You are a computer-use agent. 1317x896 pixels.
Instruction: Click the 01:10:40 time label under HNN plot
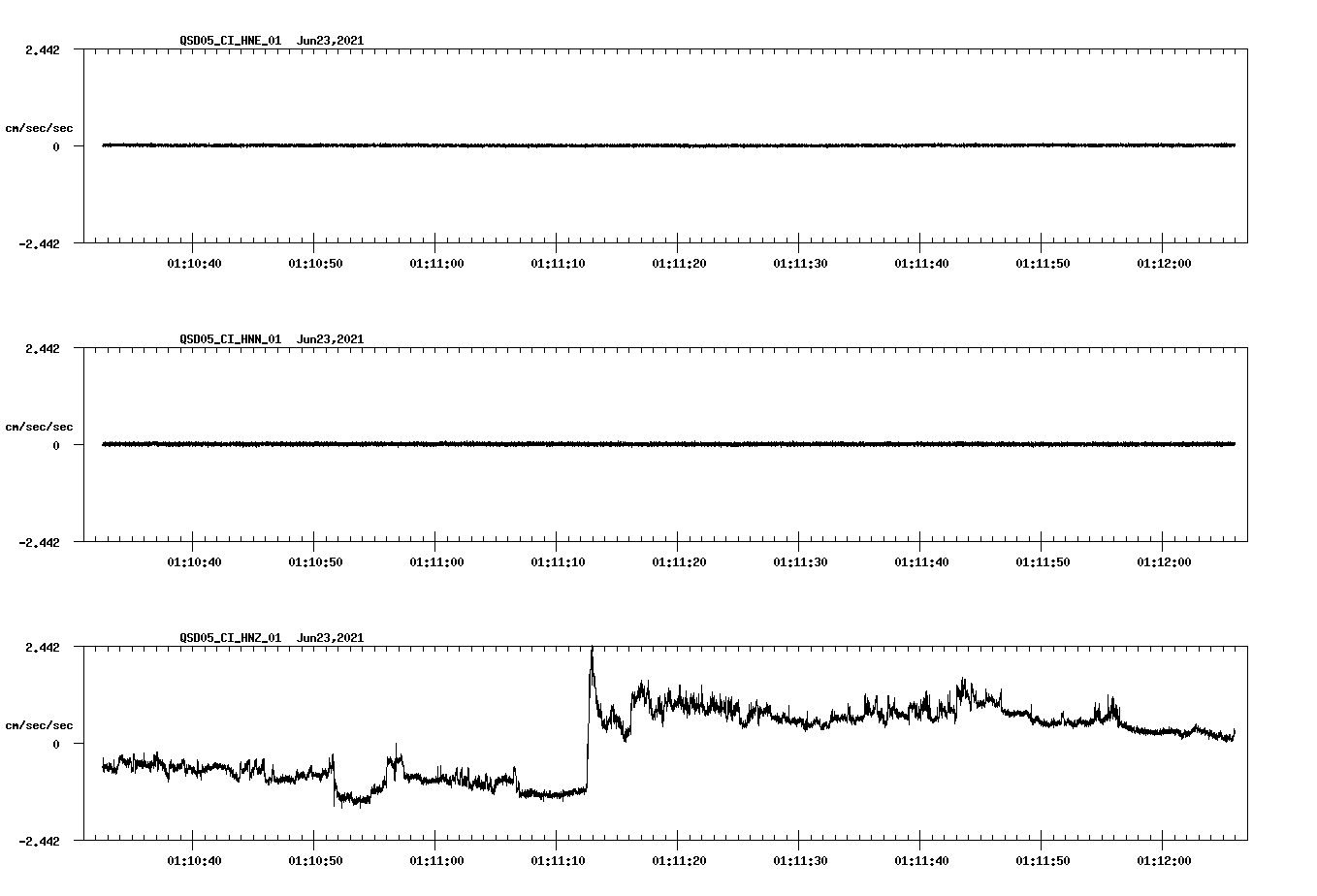coord(194,562)
